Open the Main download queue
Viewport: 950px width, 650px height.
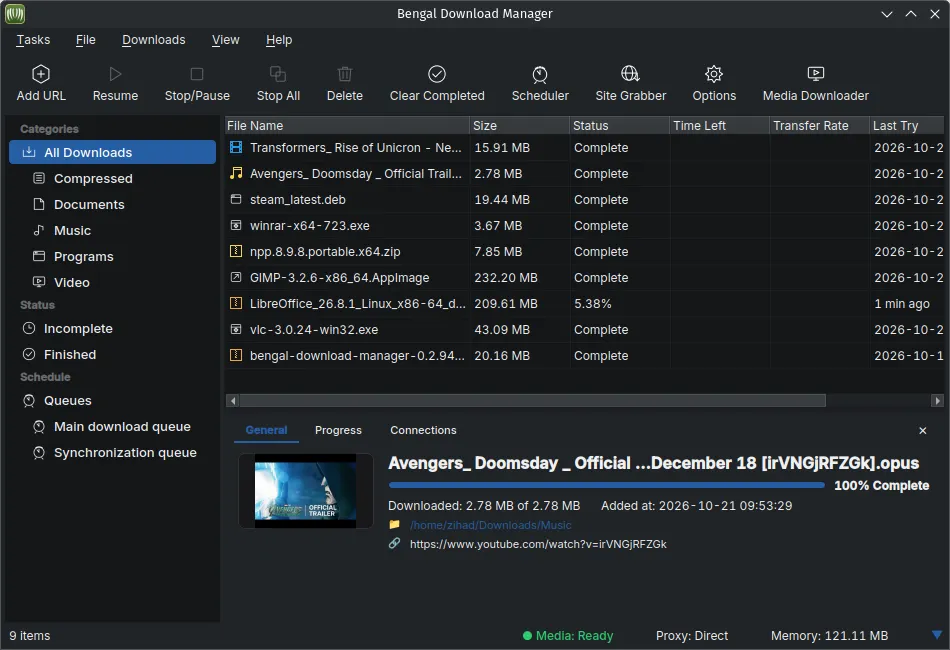pyautogui.click(x=113, y=426)
